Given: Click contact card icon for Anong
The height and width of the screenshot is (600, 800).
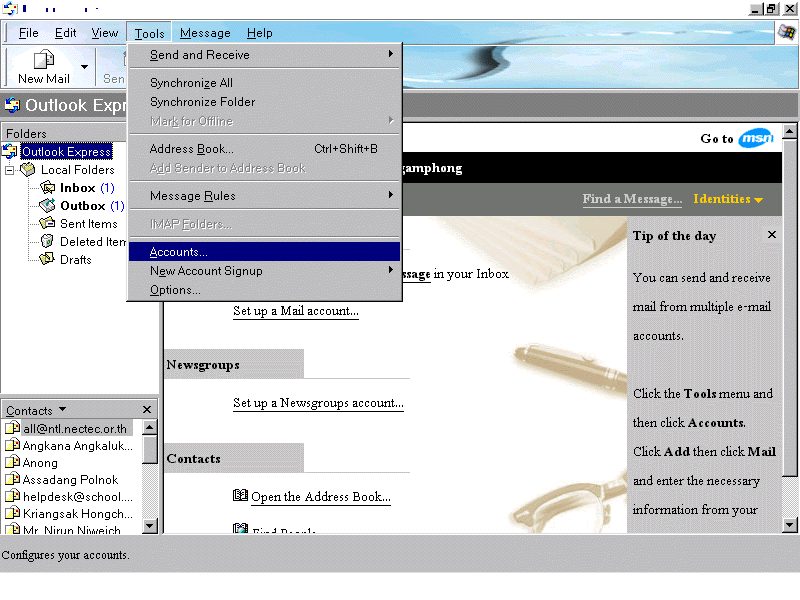Looking at the screenshot, I should tap(12, 462).
